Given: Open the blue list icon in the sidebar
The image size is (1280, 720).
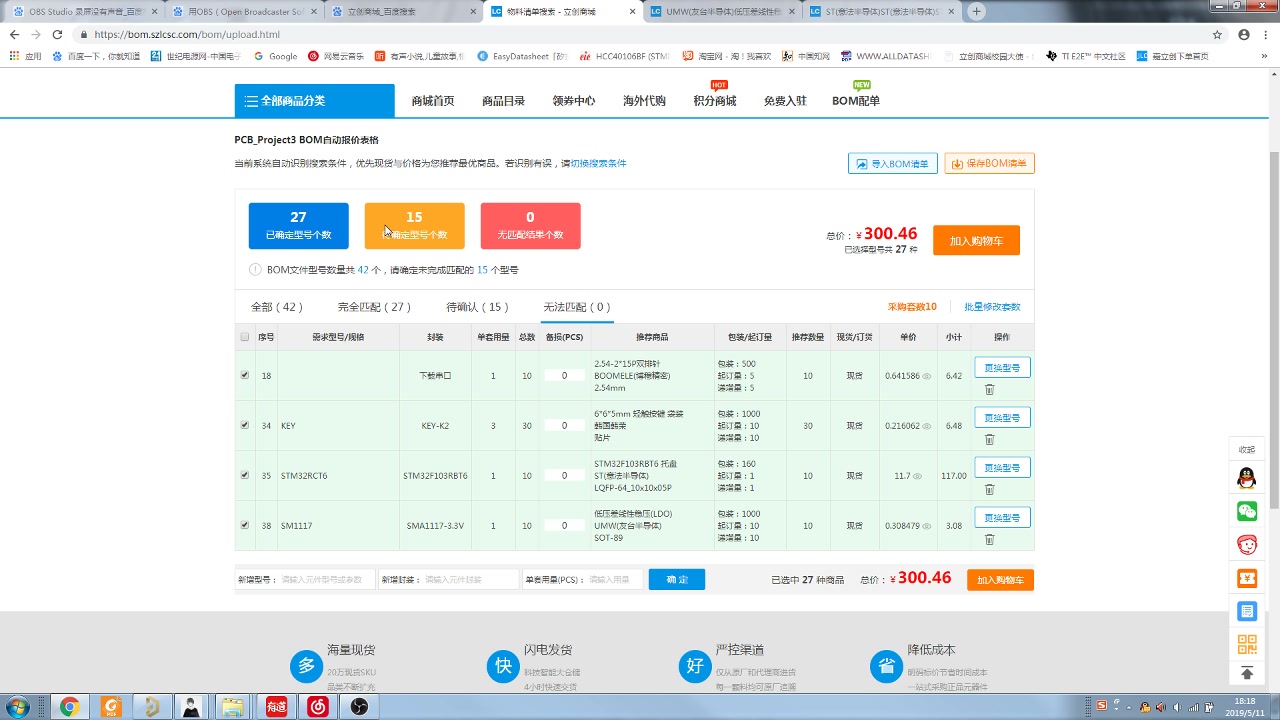Looking at the screenshot, I should coord(1247,611).
